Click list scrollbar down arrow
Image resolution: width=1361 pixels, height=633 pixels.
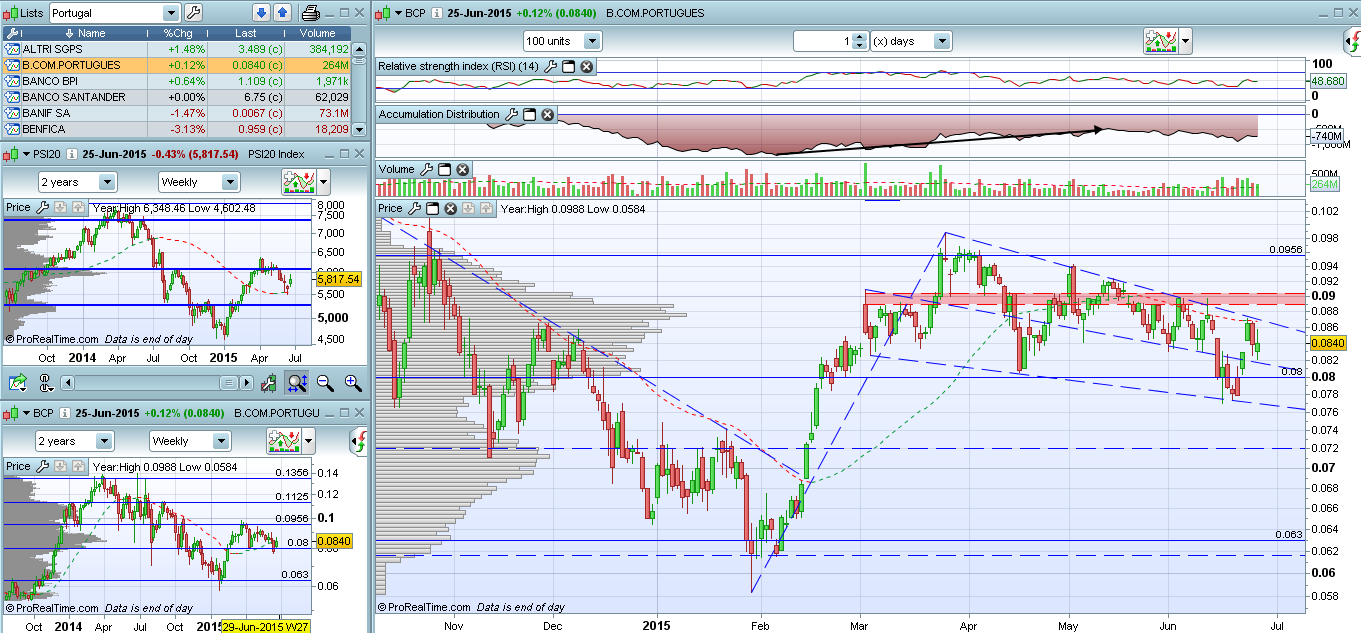click(x=361, y=131)
